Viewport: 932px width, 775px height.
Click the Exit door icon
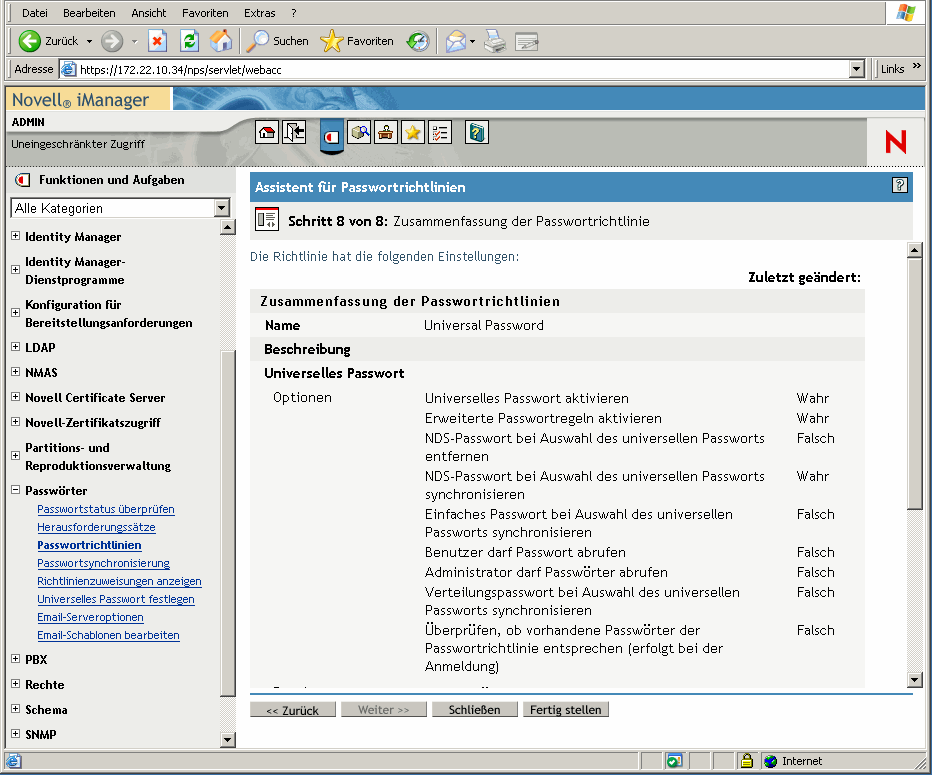click(x=294, y=133)
